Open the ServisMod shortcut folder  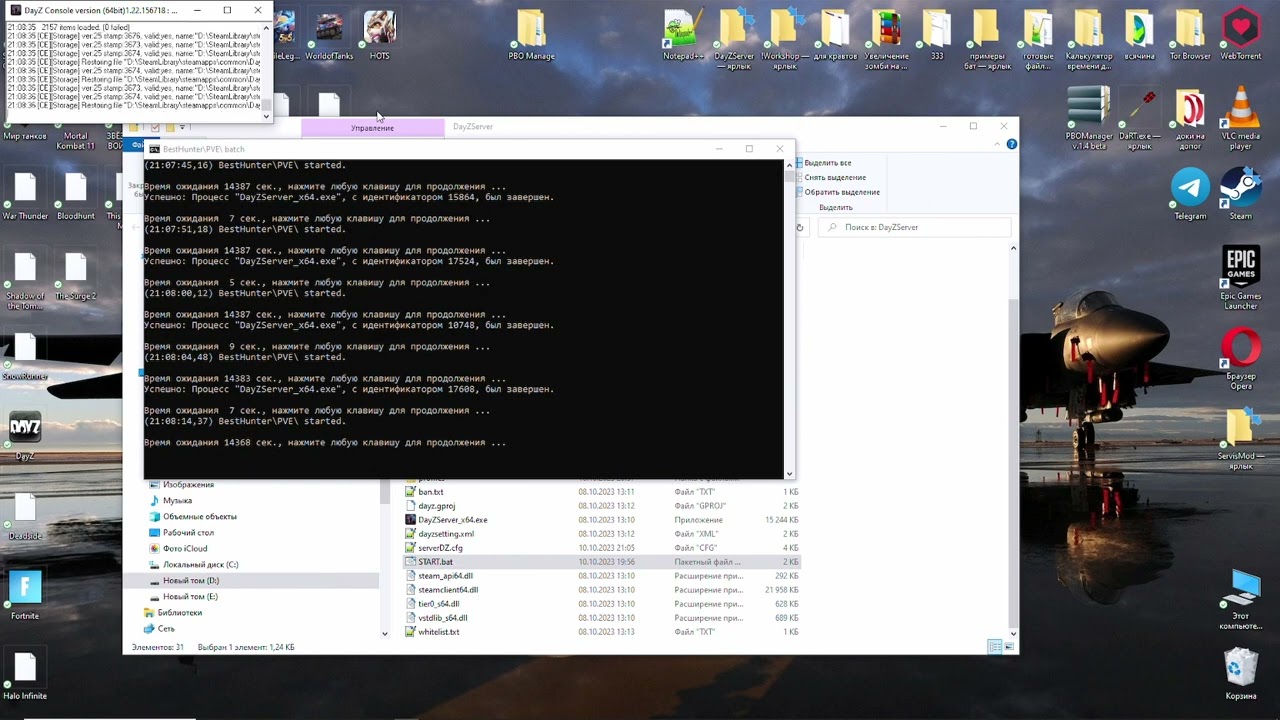(1241, 440)
